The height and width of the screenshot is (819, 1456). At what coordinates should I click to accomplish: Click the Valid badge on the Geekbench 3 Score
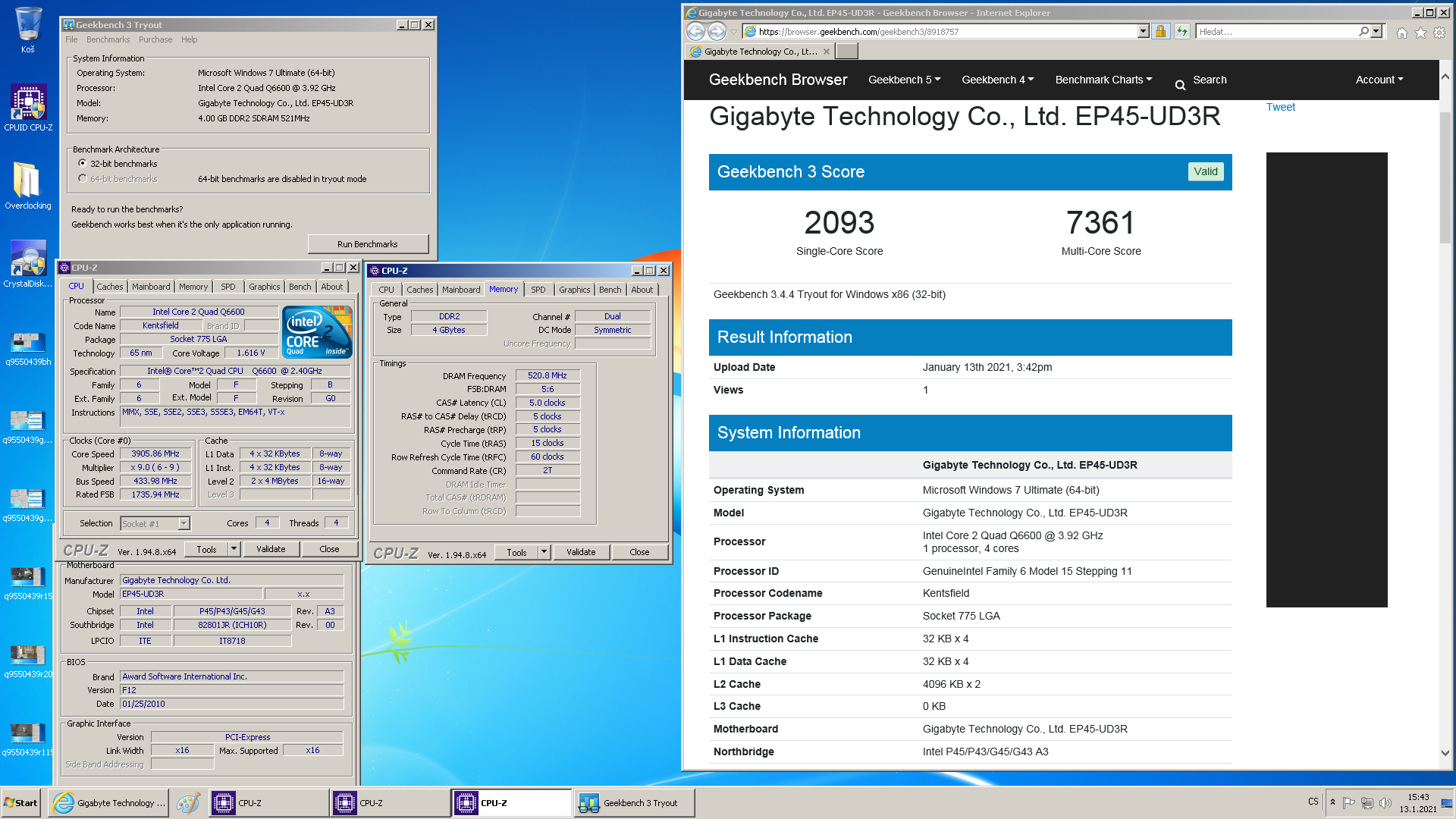[x=1205, y=171]
